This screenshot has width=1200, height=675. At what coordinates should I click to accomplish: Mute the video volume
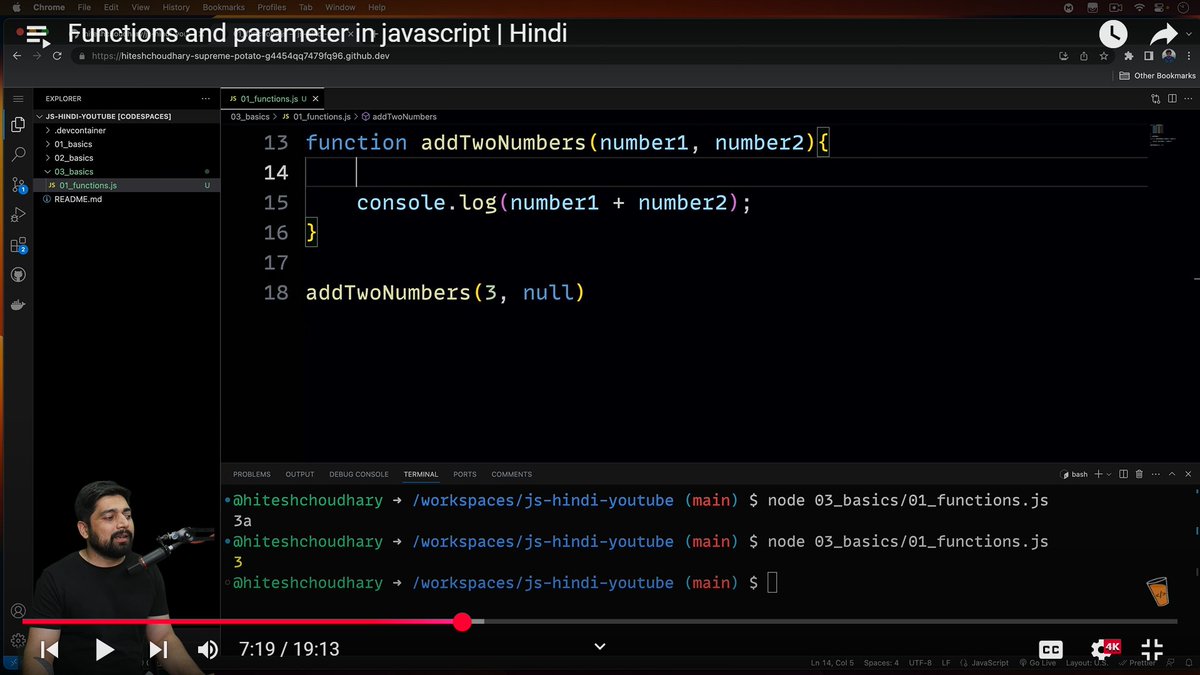pos(207,650)
